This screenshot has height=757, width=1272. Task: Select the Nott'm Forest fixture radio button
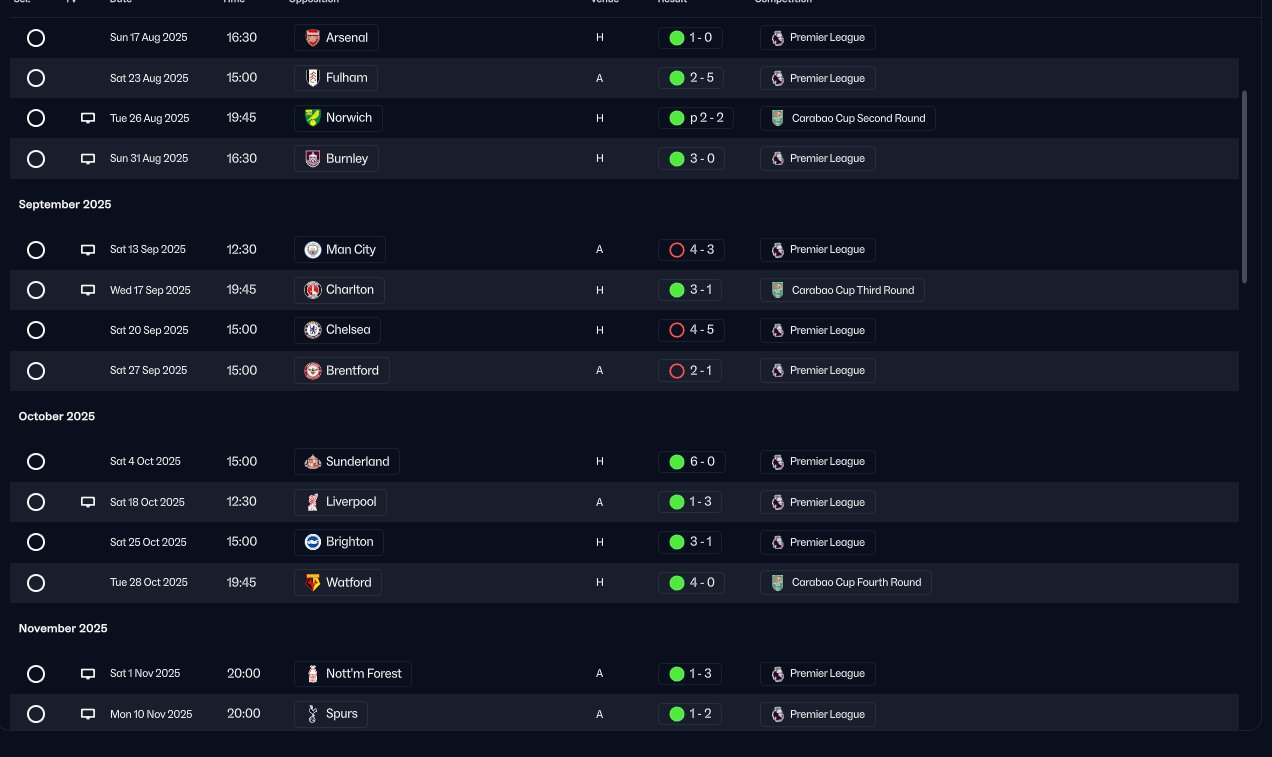point(36,674)
